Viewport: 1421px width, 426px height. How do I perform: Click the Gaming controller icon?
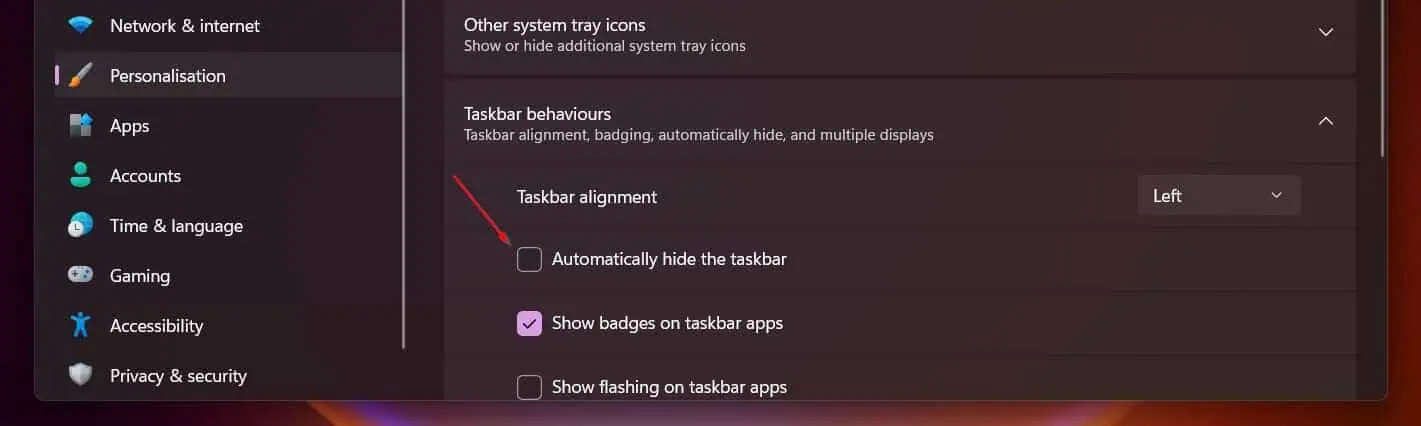[81, 274]
